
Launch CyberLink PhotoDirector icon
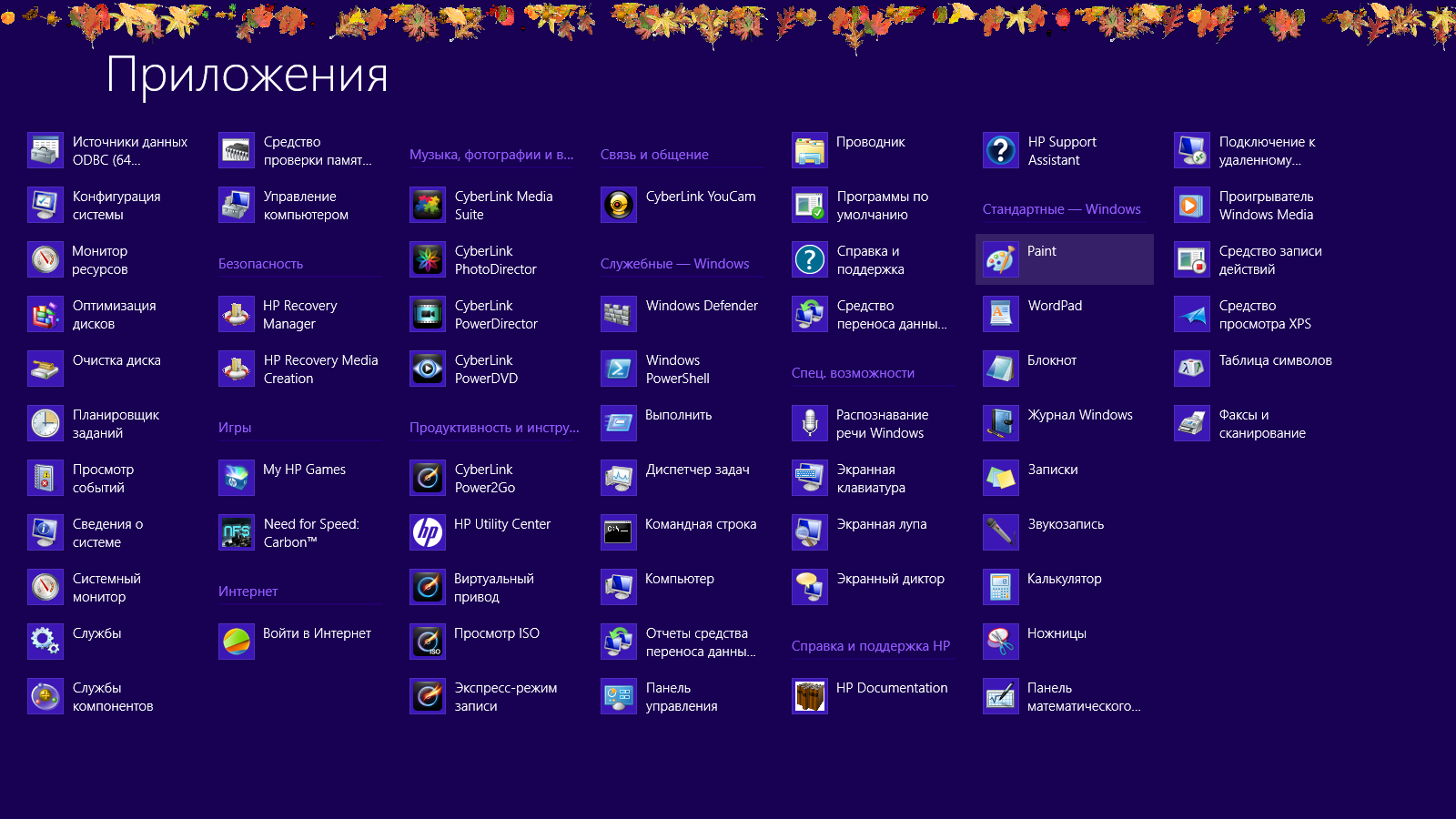(x=428, y=259)
